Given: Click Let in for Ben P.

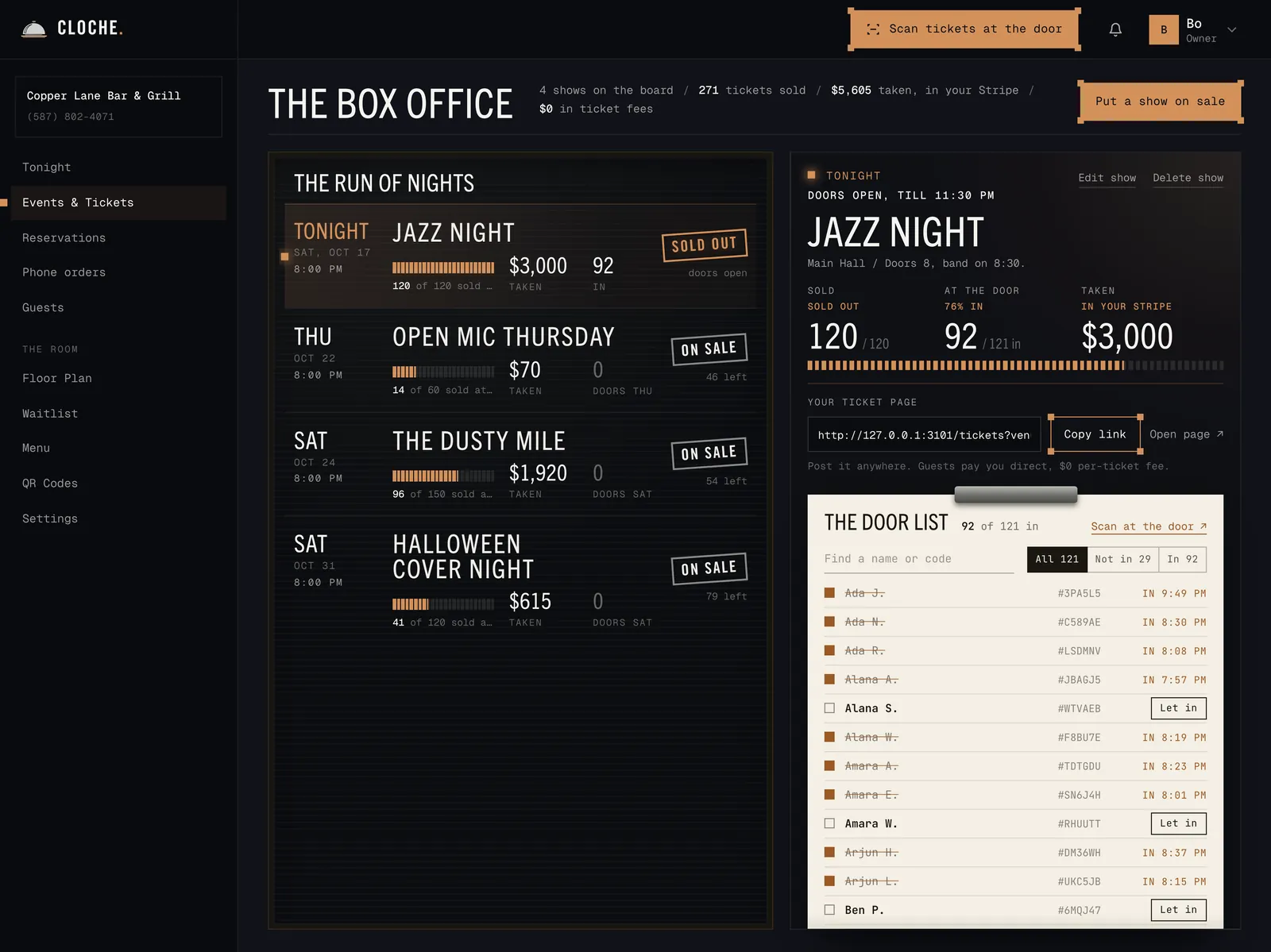Looking at the screenshot, I should [1179, 910].
